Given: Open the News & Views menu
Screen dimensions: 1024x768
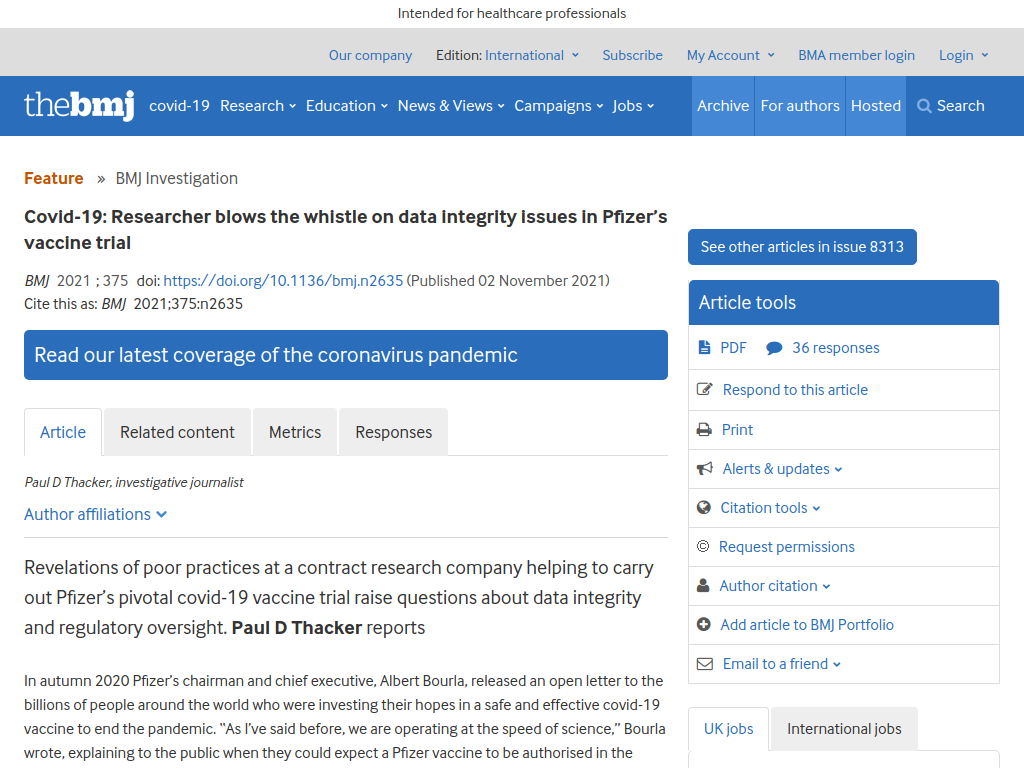Looking at the screenshot, I should 451,106.
